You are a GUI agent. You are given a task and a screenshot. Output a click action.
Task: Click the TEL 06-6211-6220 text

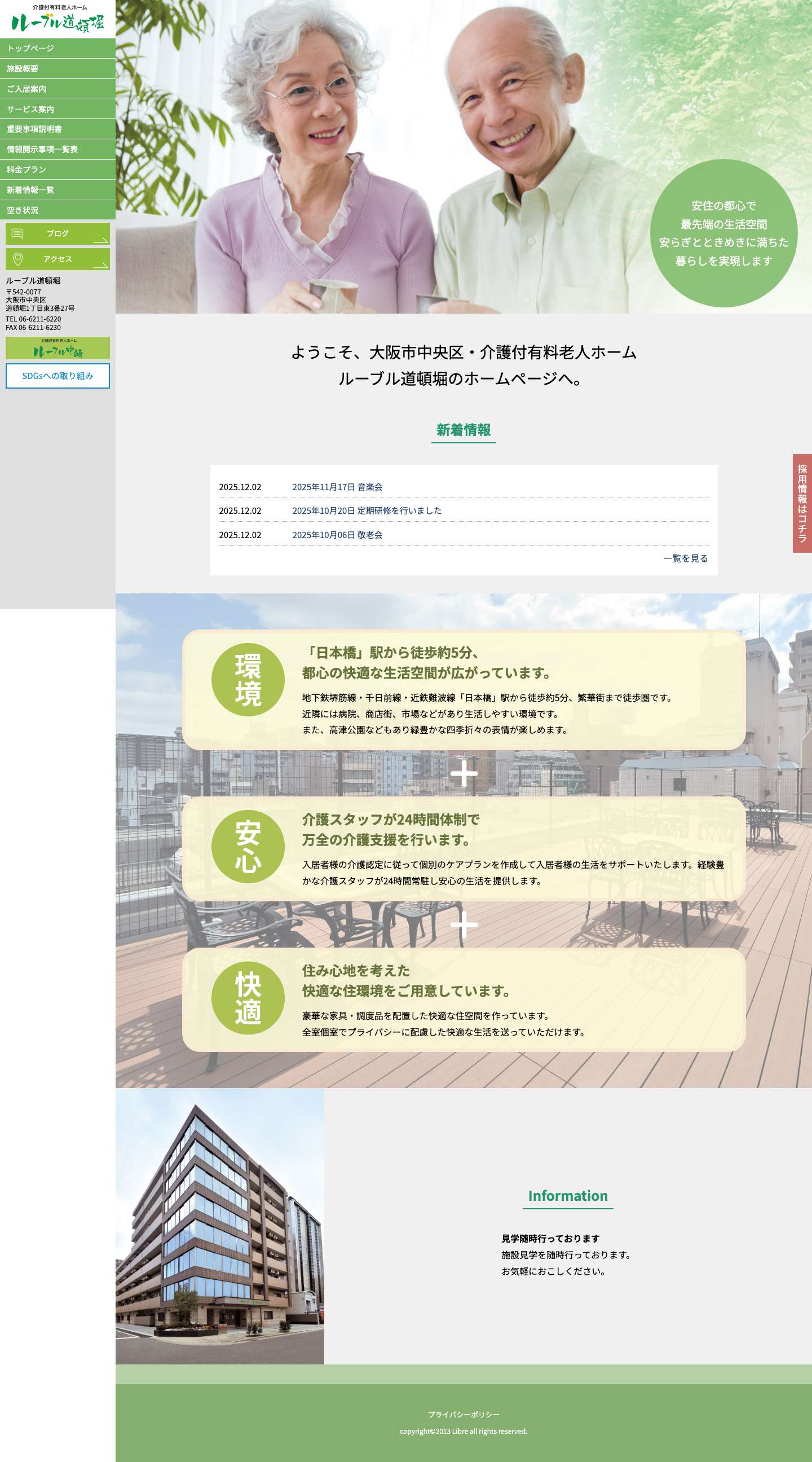(x=33, y=319)
